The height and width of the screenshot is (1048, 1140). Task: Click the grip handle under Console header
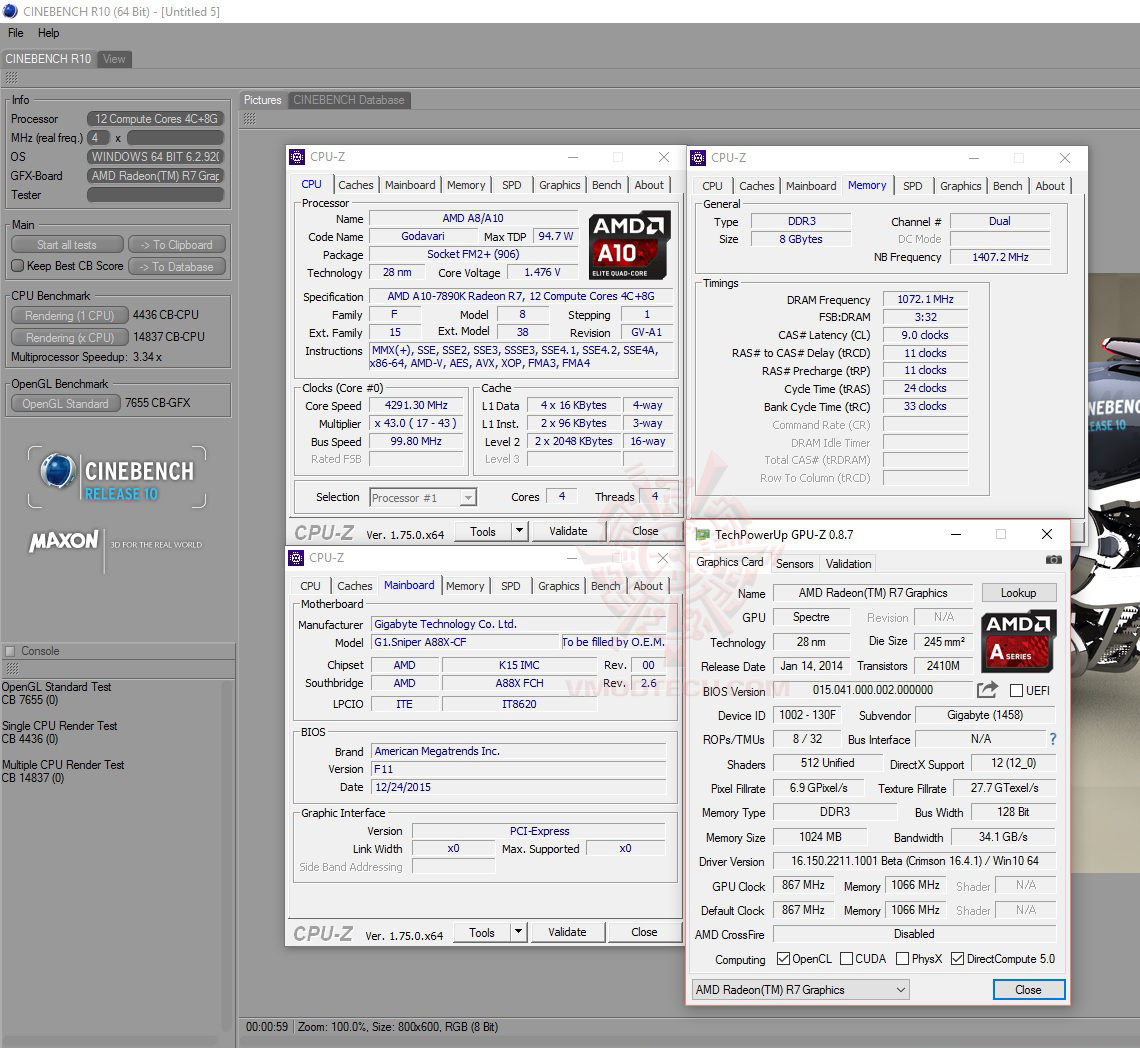[12, 668]
